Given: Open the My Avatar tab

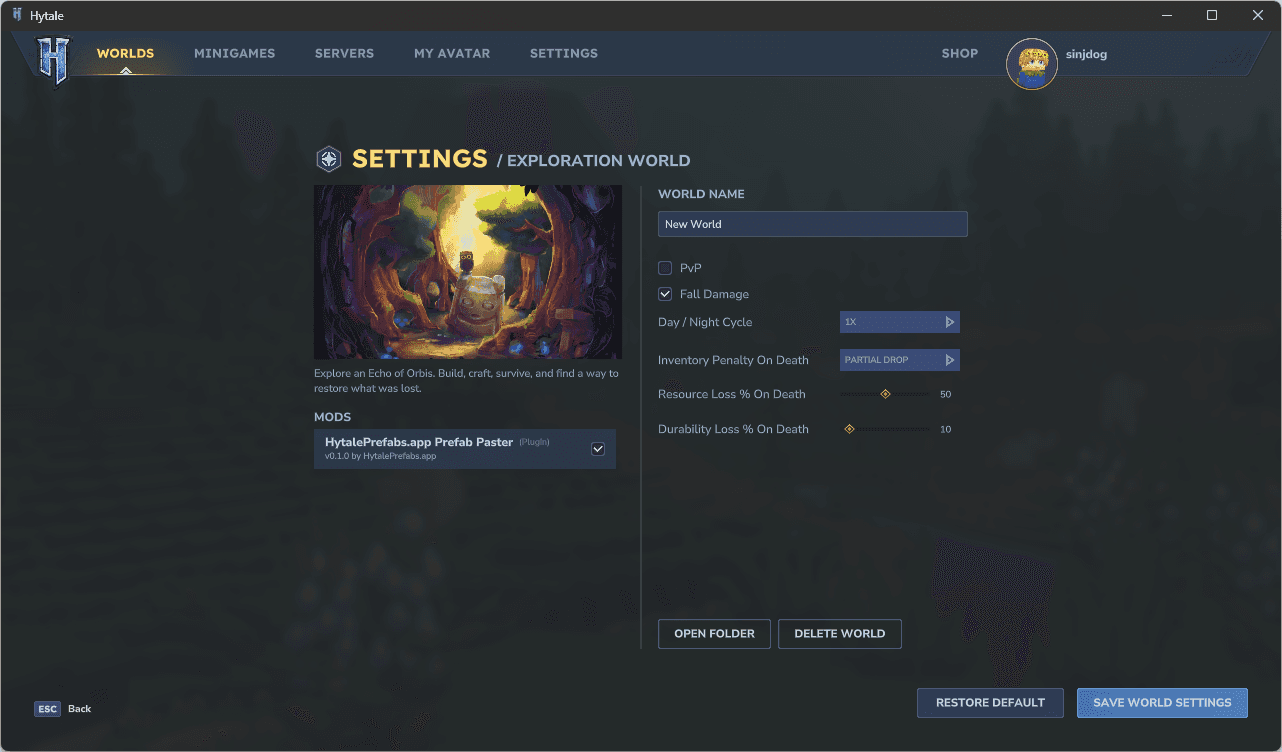Looking at the screenshot, I should tap(452, 53).
